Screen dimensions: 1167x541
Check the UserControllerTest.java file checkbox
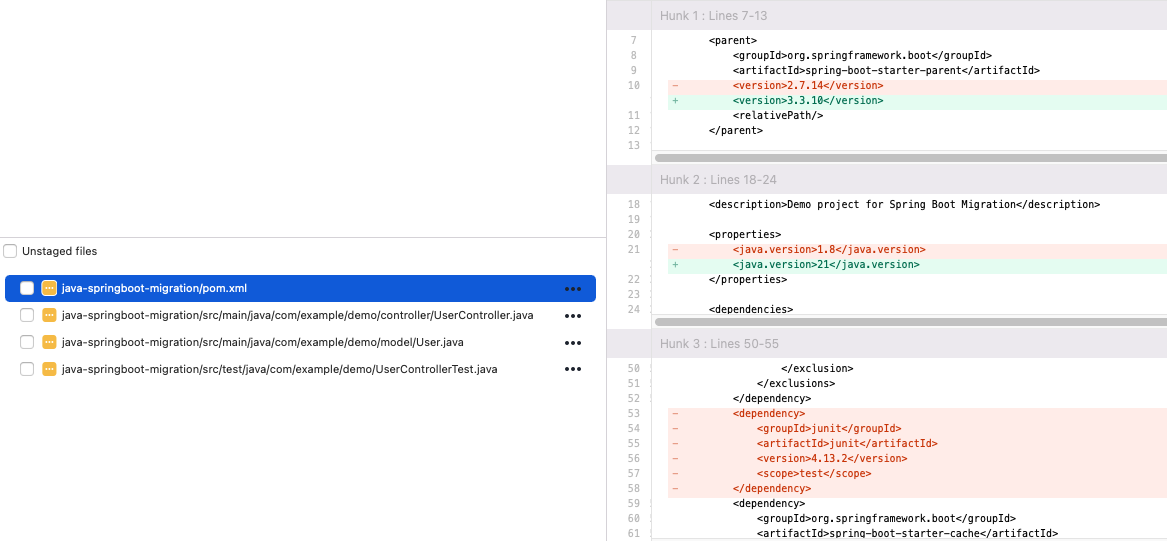pyautogui.click(x=27, y=369)
